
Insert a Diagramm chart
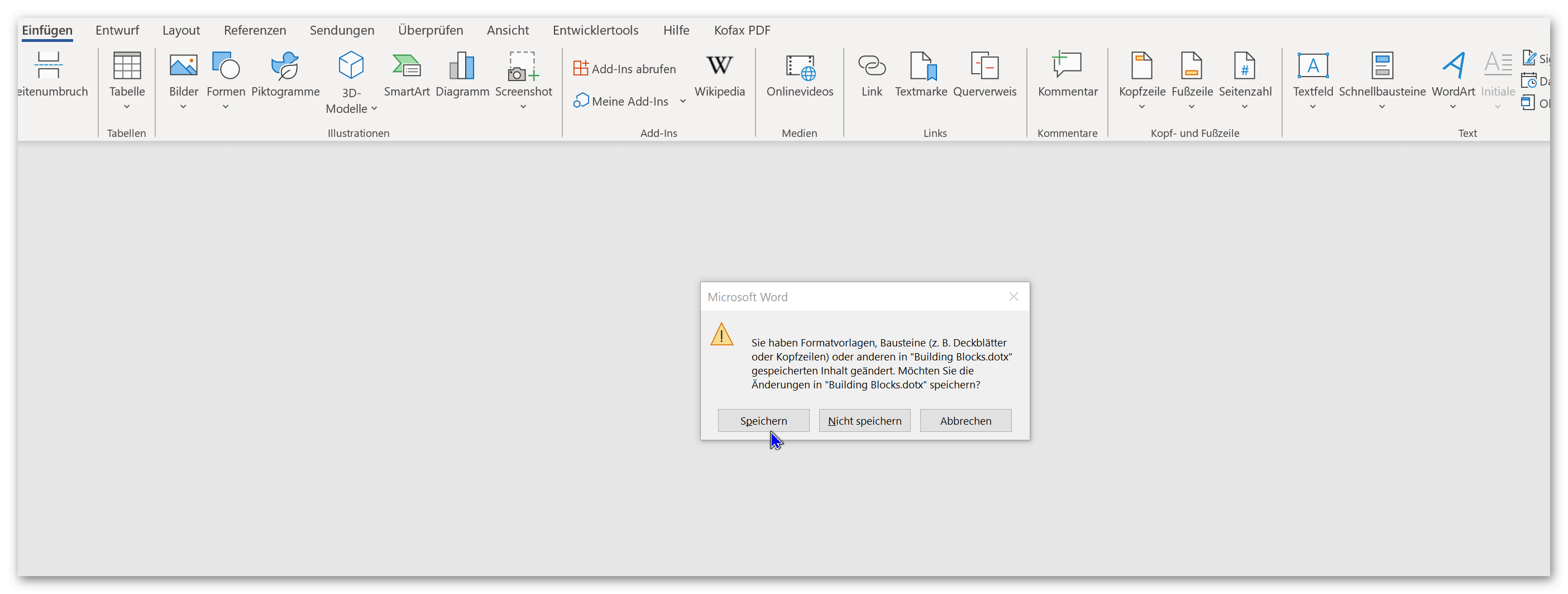[x=462, y=65]
